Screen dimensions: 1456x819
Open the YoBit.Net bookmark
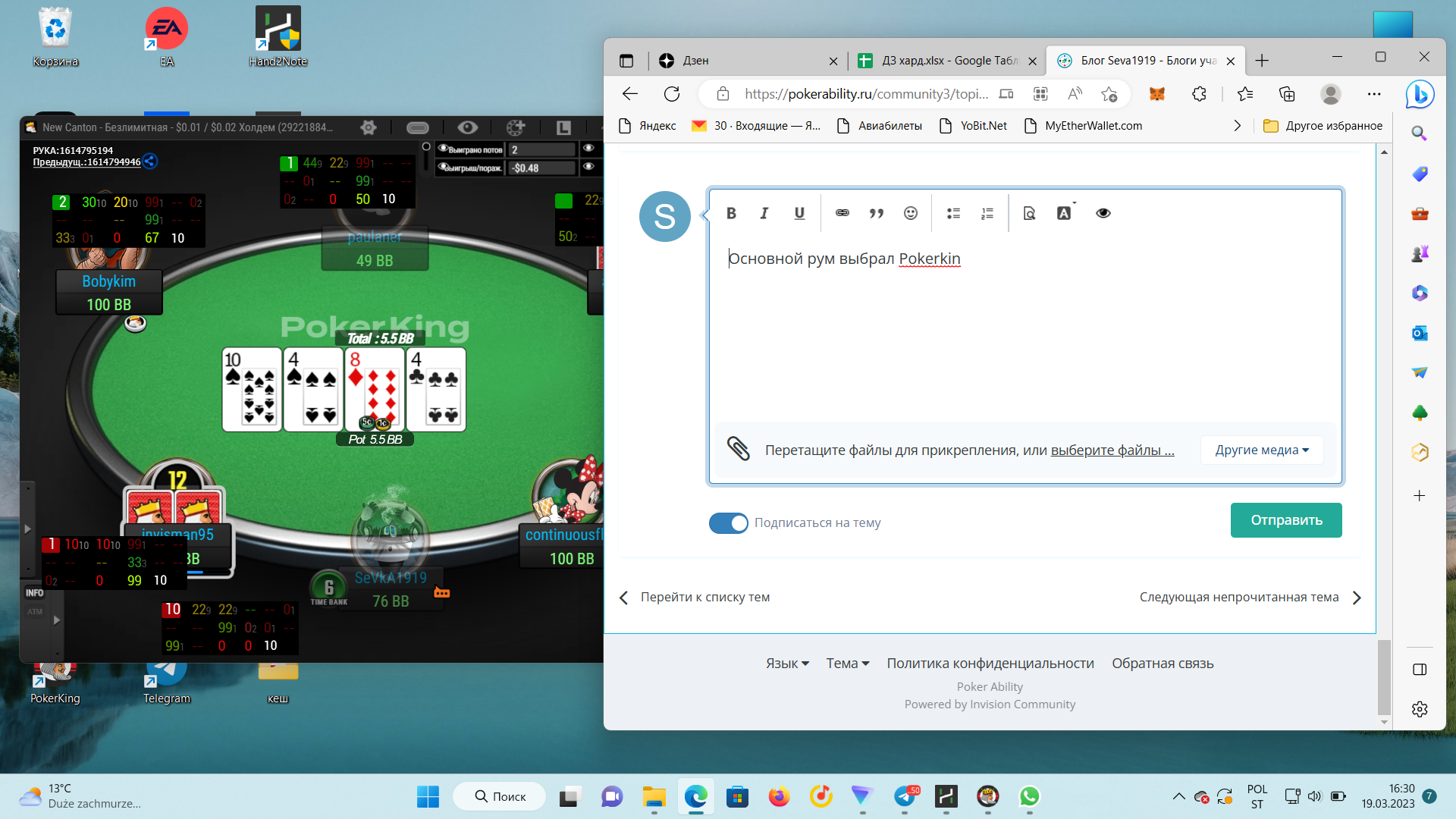974,126
